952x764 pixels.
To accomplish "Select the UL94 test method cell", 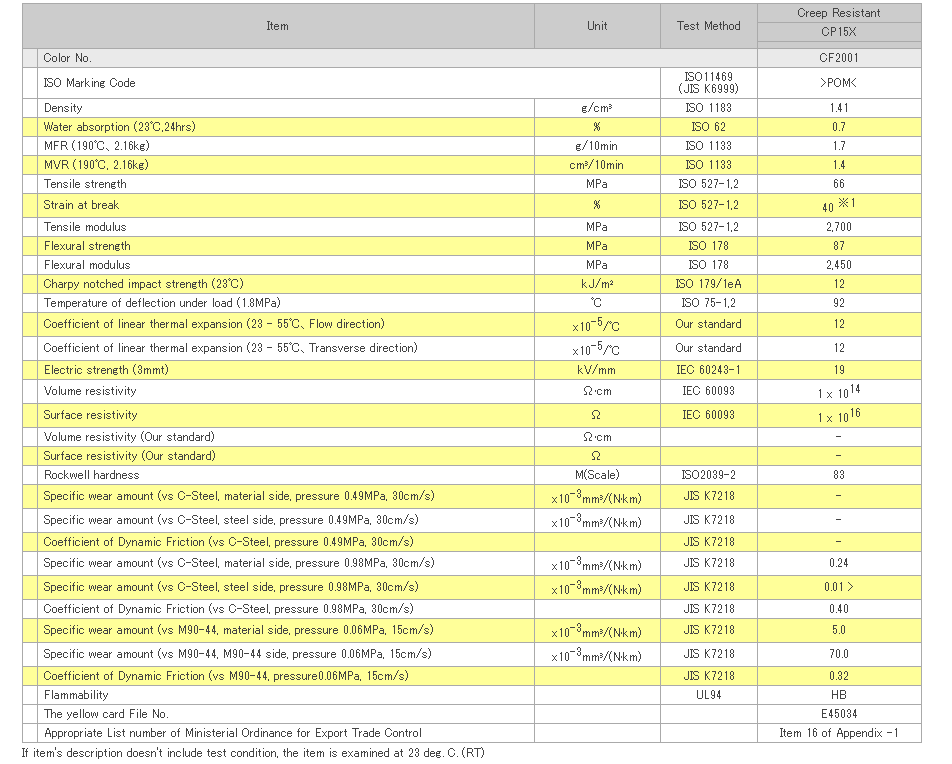I will point(708,695).
